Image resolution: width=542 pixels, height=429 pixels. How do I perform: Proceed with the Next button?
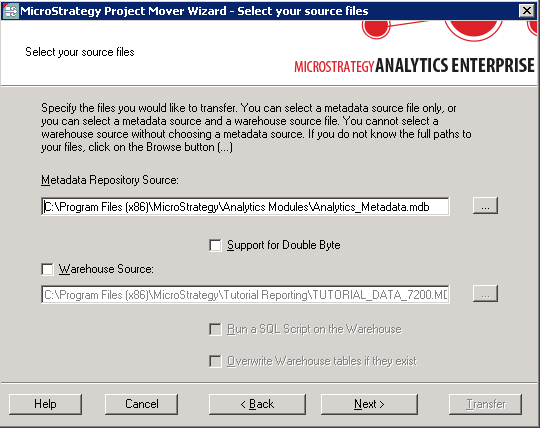[369, 404]
